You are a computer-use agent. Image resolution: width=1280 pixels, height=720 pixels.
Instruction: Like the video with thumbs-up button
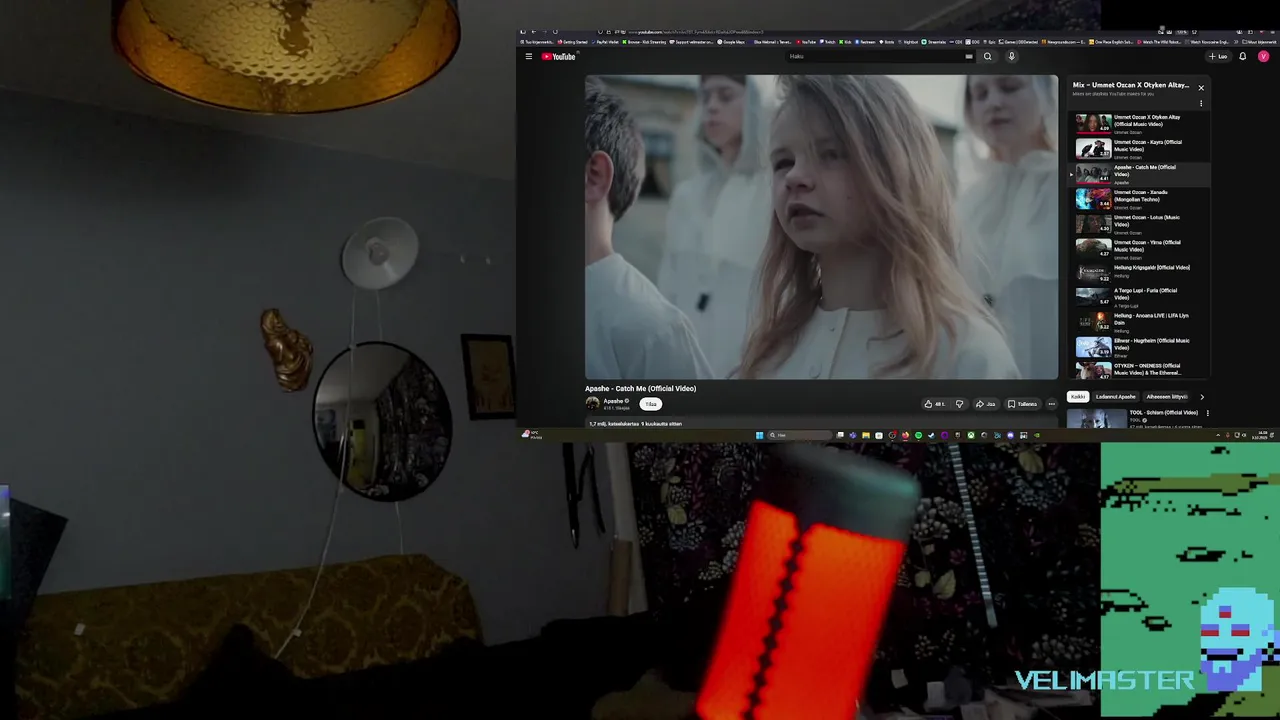point(933,404)
